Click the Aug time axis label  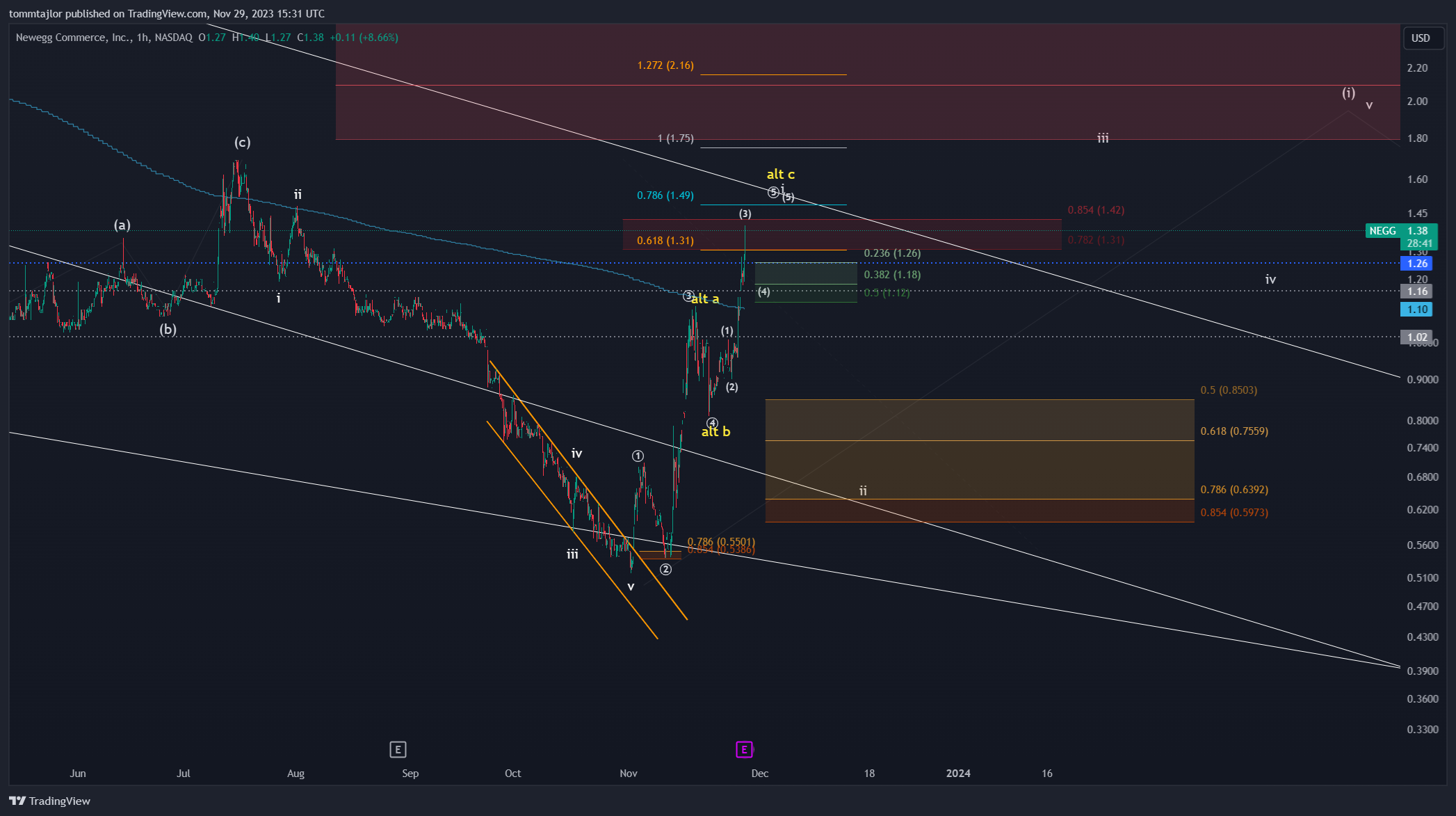pos(296,773)
